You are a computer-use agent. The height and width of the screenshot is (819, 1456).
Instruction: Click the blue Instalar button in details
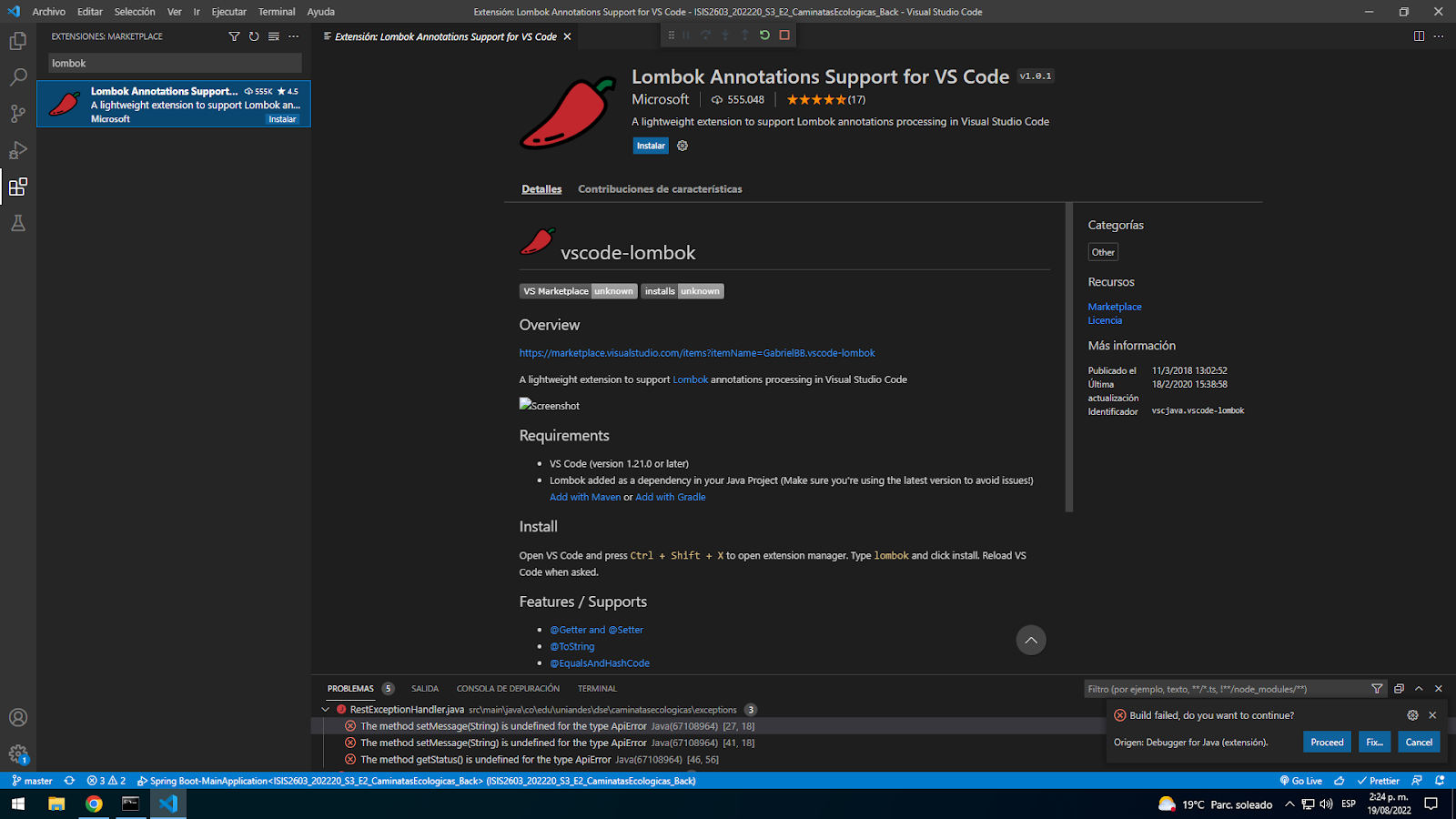coord(651,146)
